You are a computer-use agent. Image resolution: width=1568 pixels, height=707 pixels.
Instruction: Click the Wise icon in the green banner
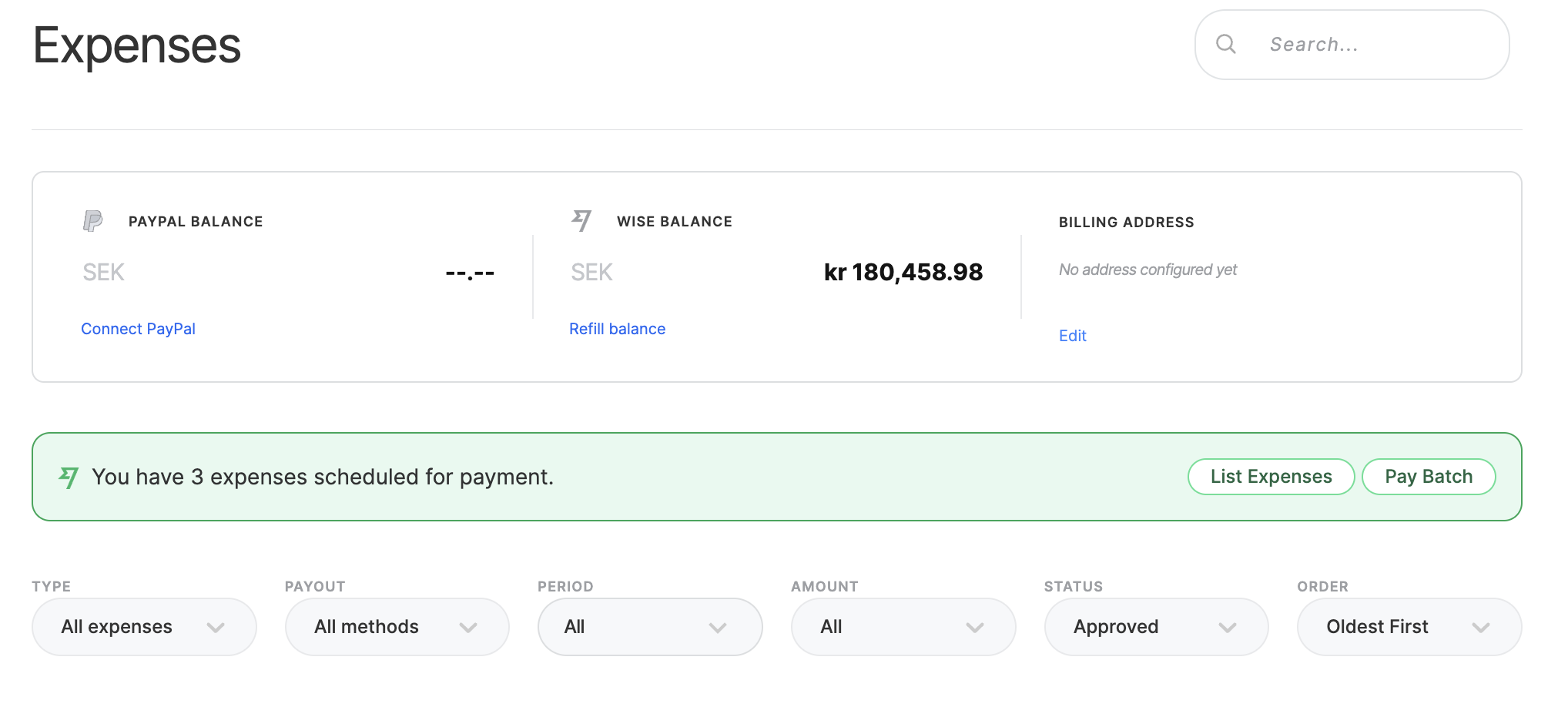coord(69,477)
